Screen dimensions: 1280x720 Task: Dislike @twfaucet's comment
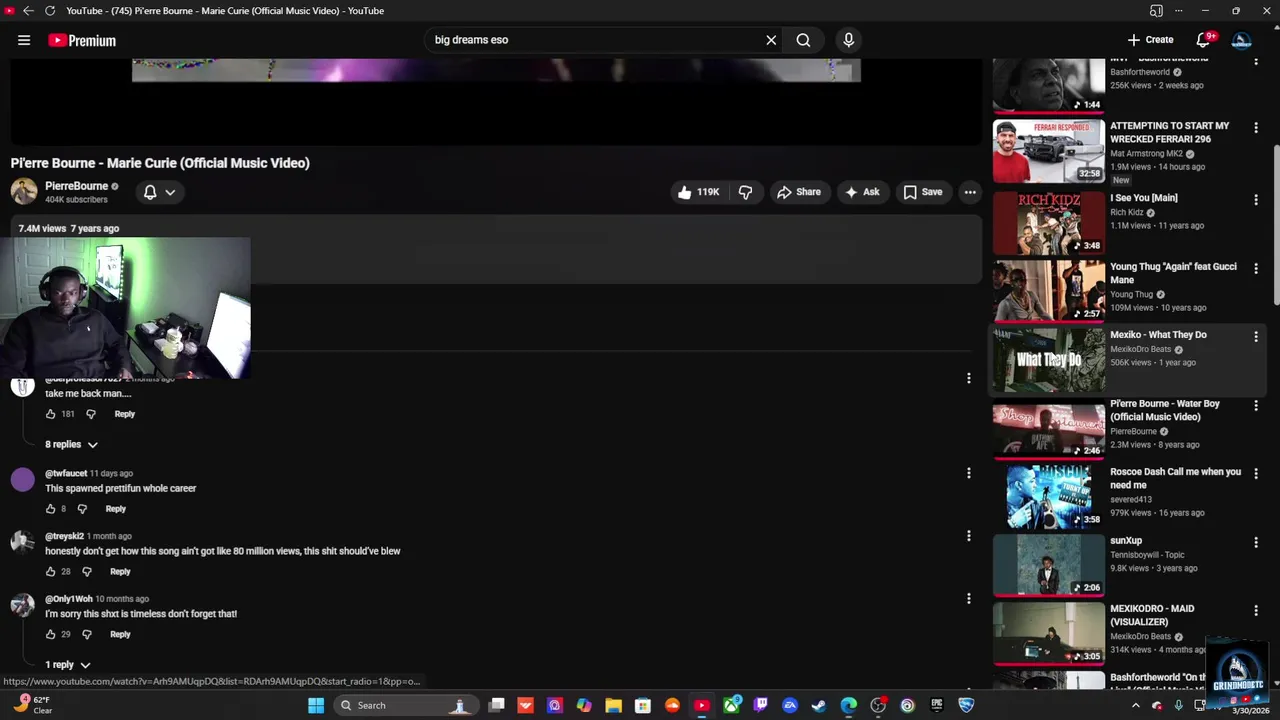pyautogui.click(x=82, y=509)
